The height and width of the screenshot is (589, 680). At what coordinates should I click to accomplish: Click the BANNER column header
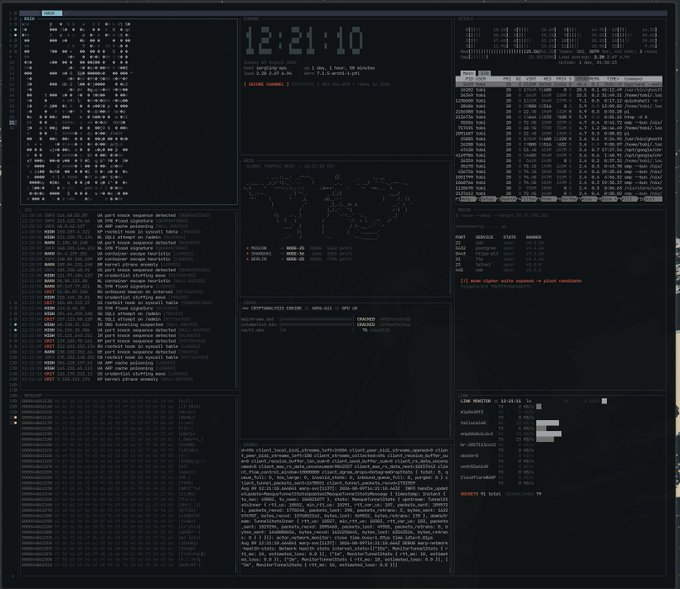[533, 237]
